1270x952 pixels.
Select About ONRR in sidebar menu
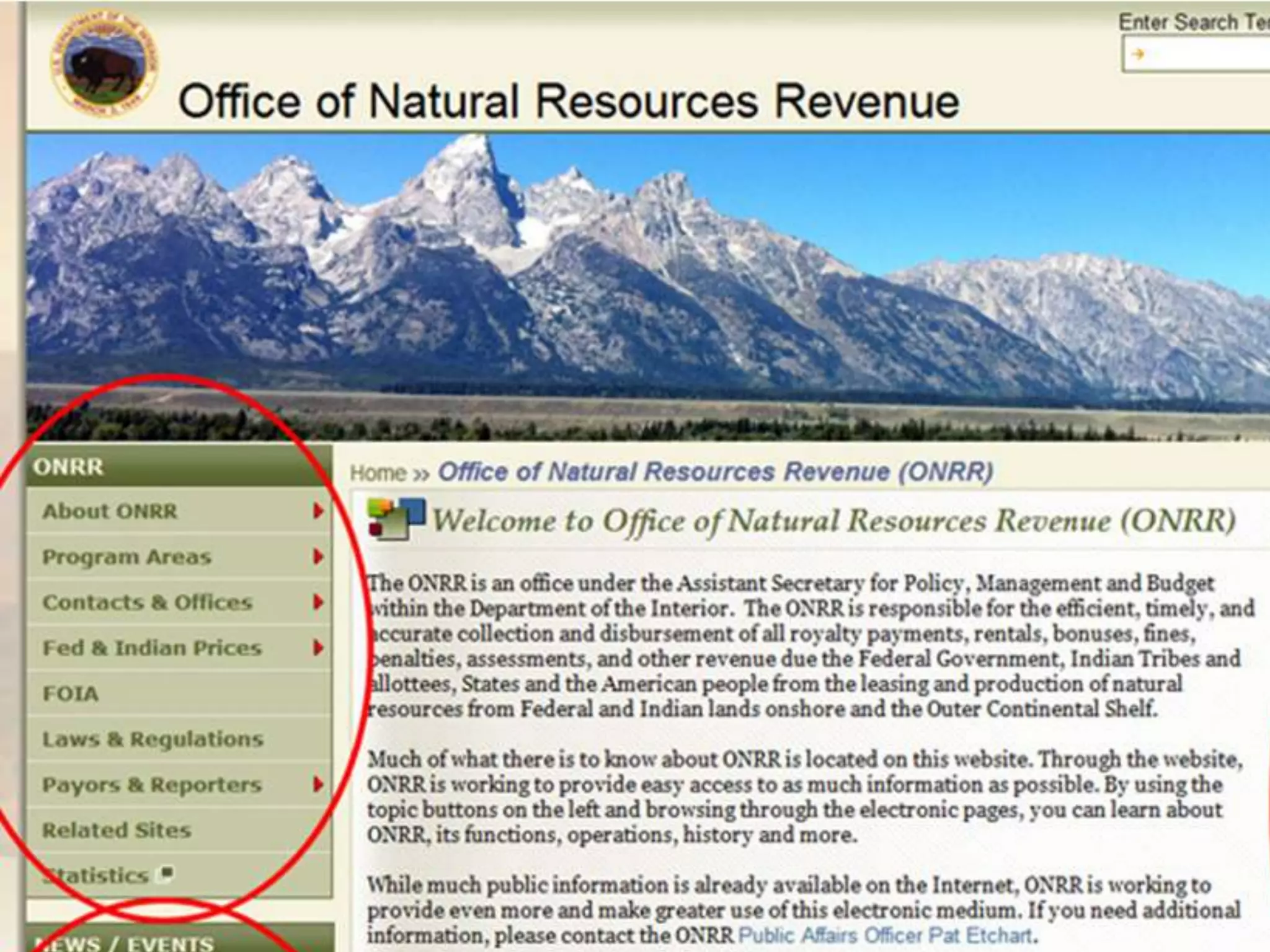110,511
